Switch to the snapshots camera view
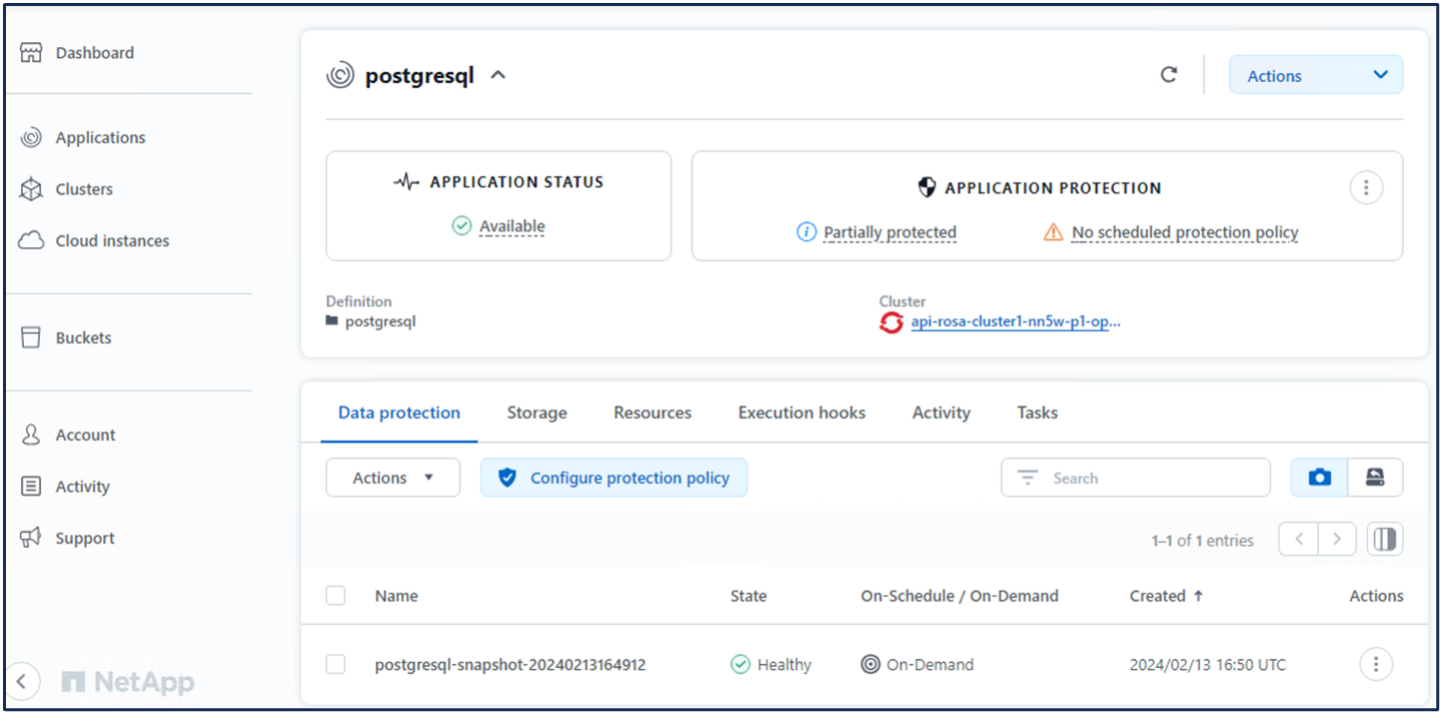Viewport: 1445px width, 715px height. click(1319, 478)
